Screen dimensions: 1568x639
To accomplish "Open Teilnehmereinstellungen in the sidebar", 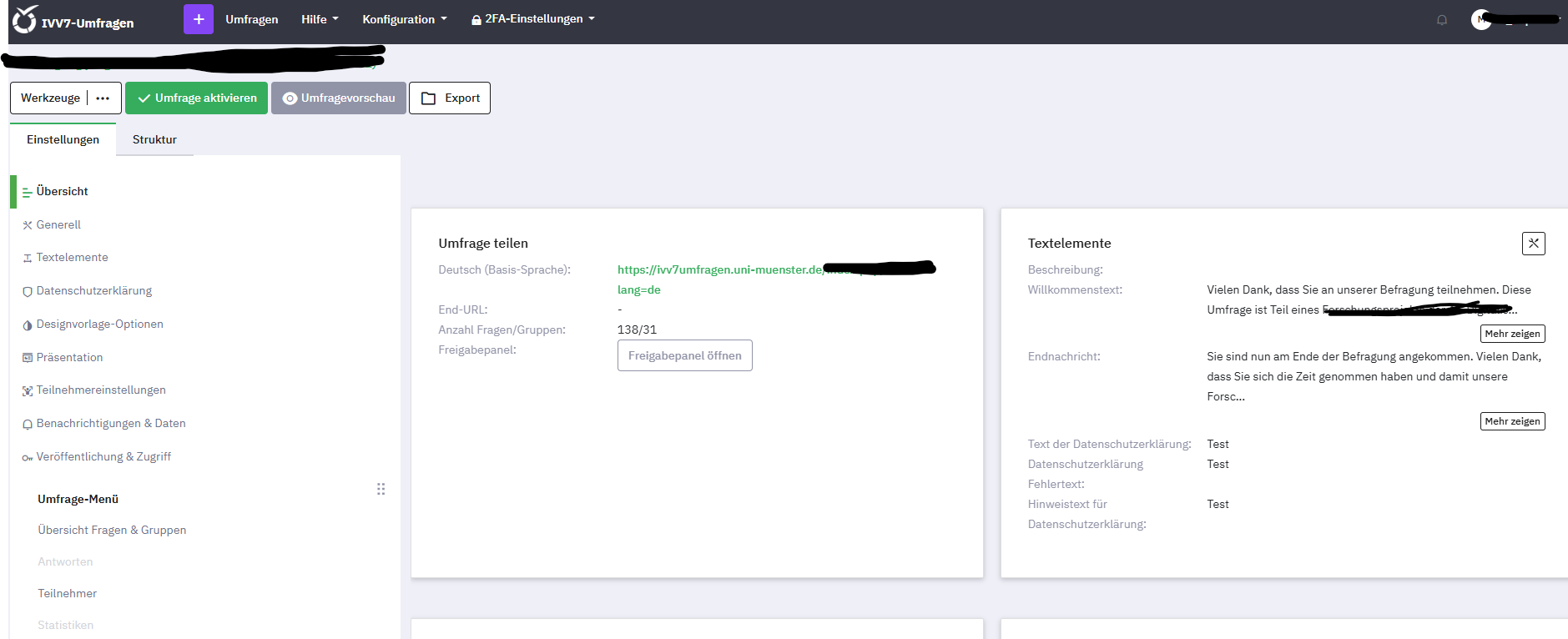I will pyautogui.click(x=101, y=390).
